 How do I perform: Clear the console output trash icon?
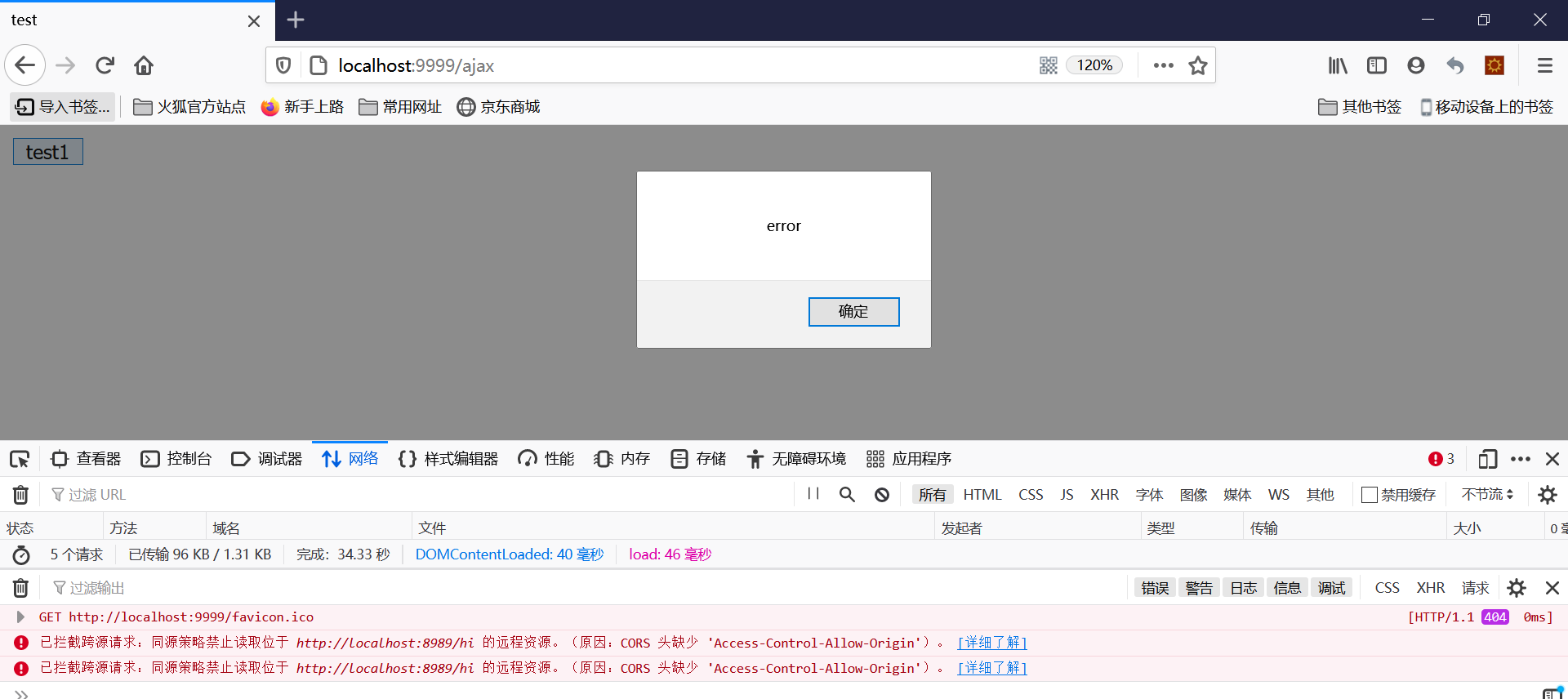point(20,588)
